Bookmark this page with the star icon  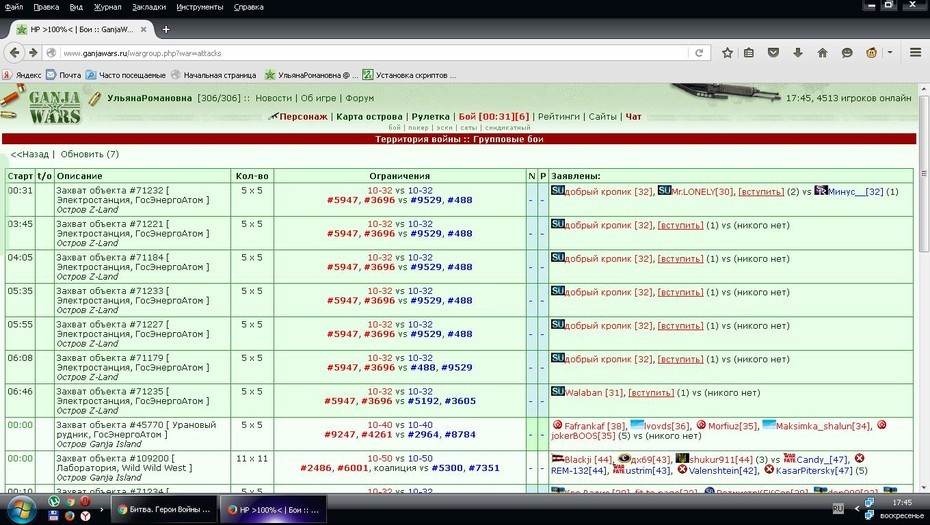(x=727, y=53)
